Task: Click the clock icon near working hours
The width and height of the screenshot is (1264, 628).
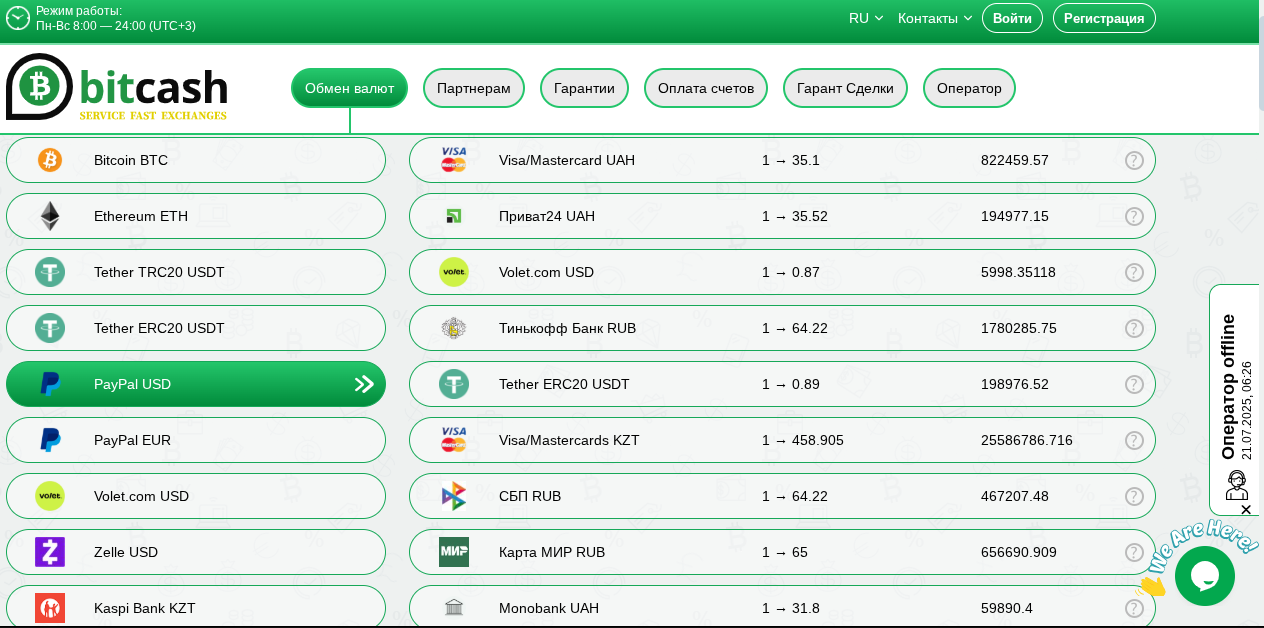Action: [x=18, y=18]
